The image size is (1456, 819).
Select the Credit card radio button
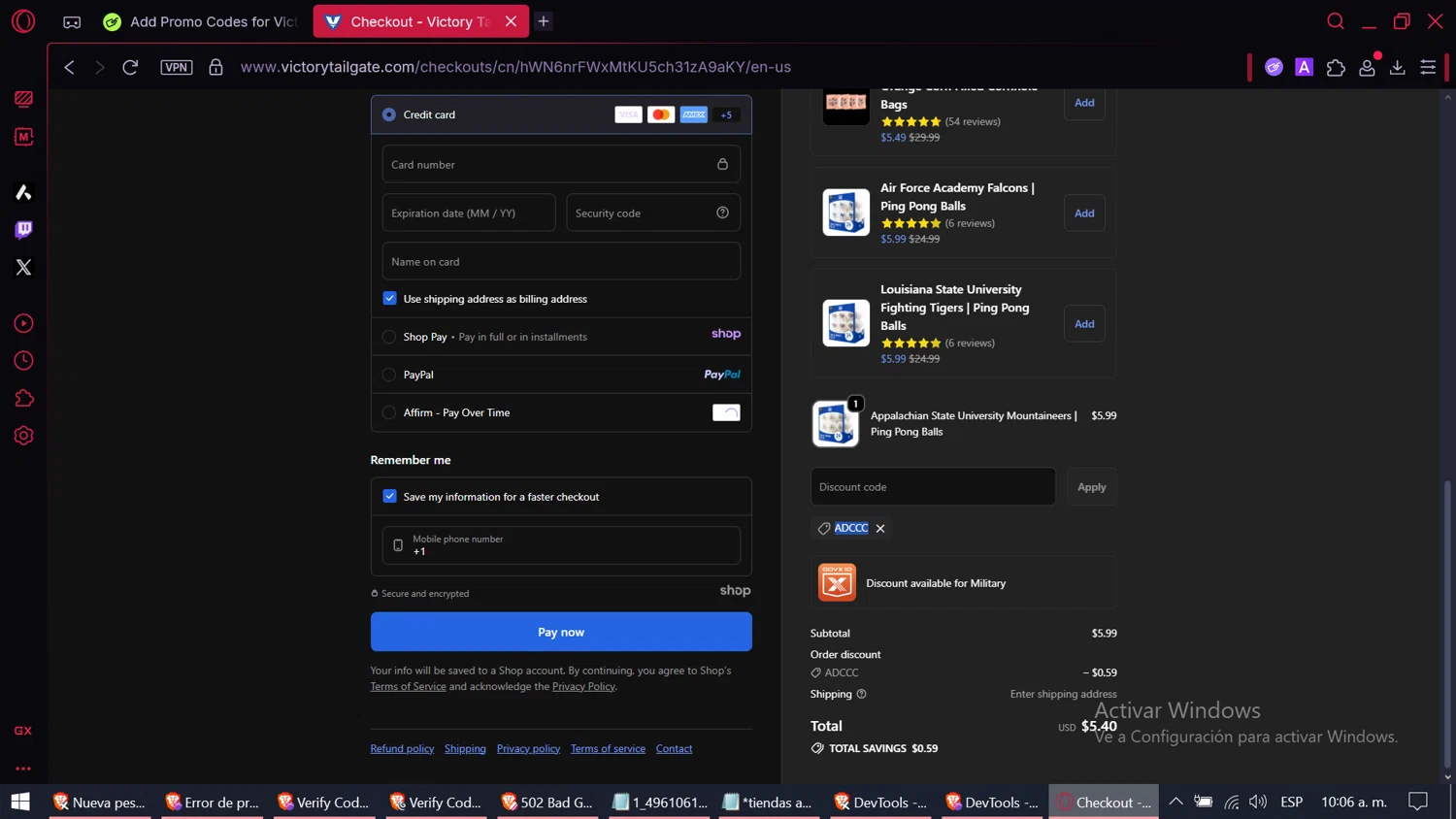389,115
